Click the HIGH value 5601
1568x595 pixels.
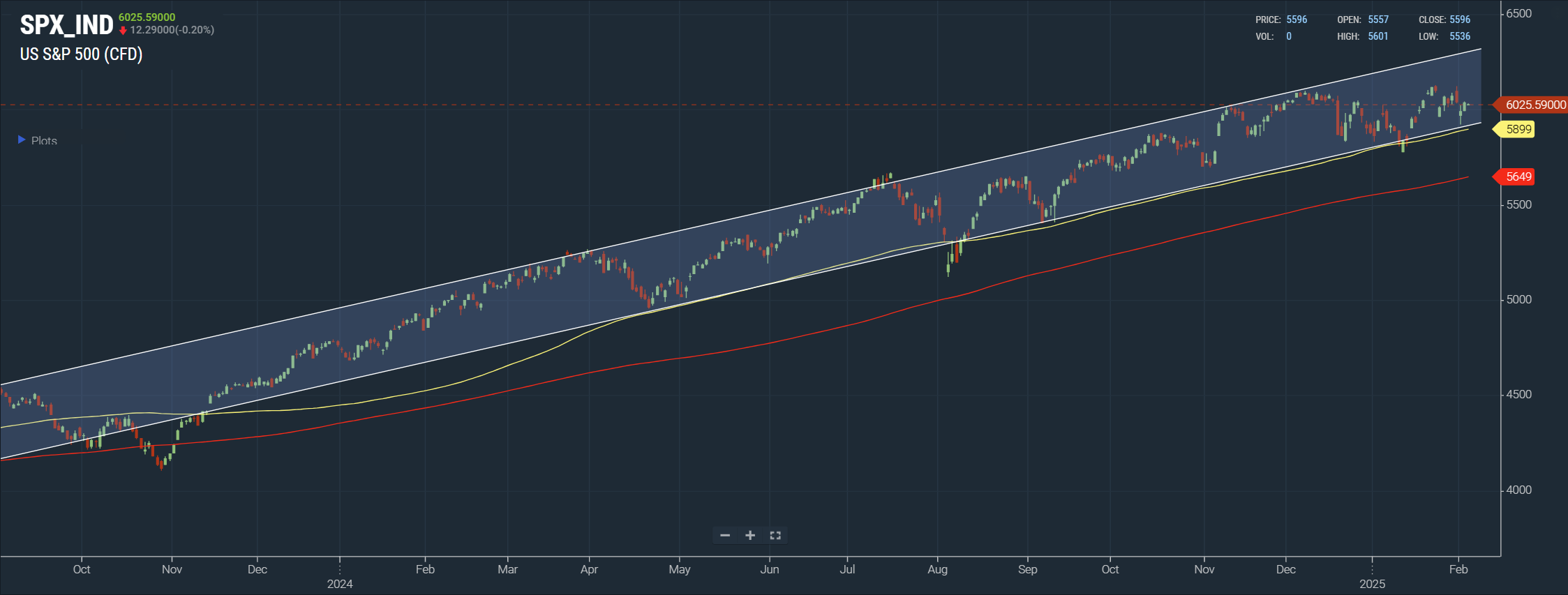coord(1378,36)
